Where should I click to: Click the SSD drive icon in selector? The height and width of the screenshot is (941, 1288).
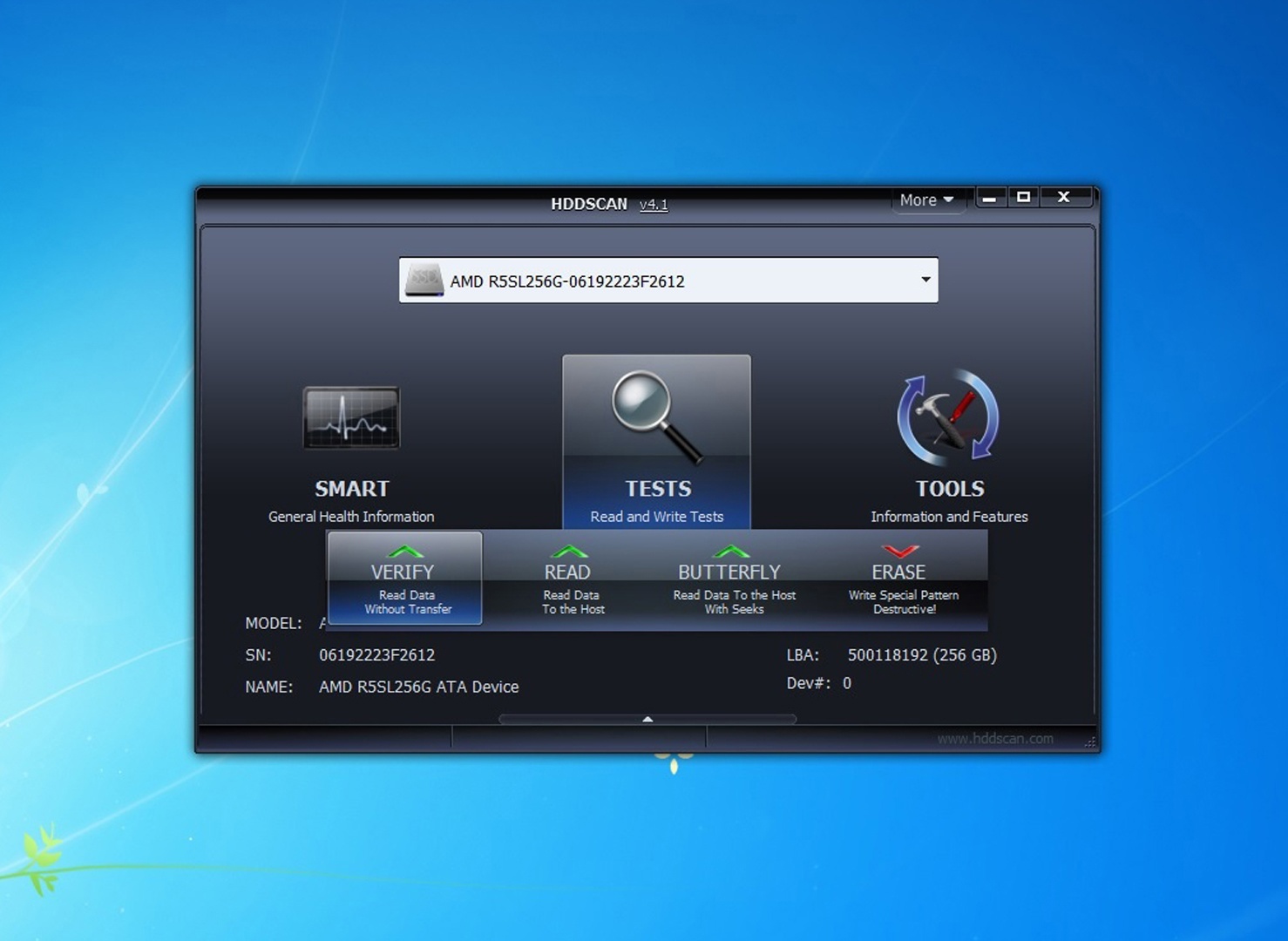[x=425, y=281]
